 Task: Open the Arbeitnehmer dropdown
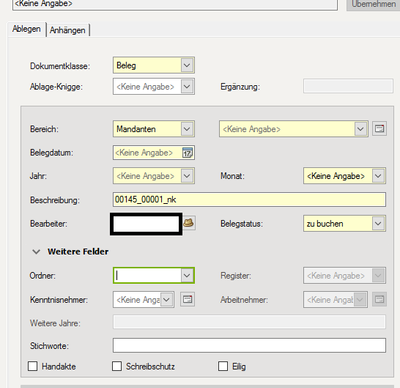(360, 299)
